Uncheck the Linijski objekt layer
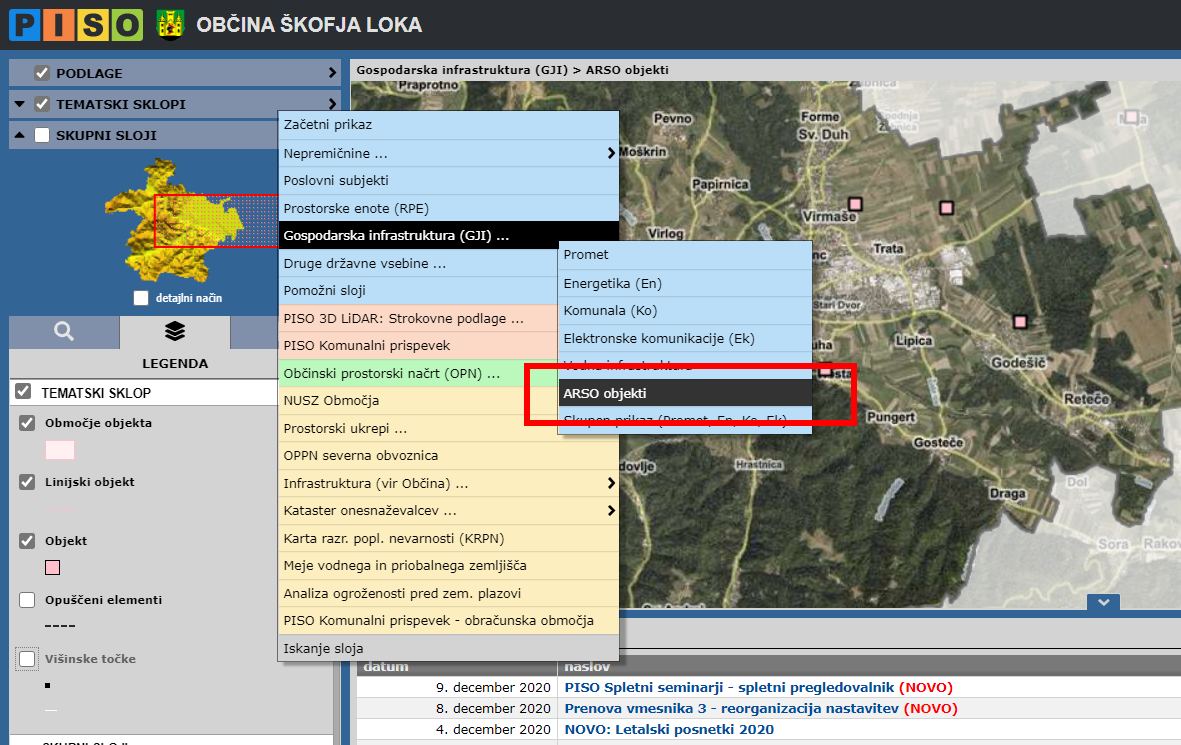This screenshot has height=745, width=1181. click(28, 482)
